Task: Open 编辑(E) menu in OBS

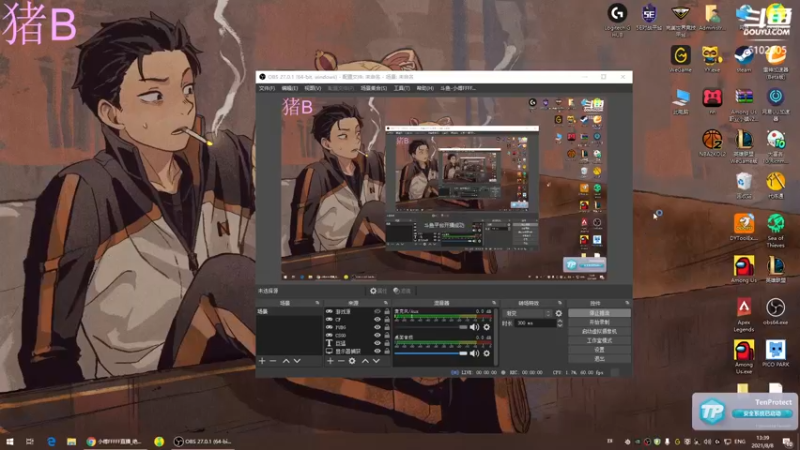Action: click(290, 88)
